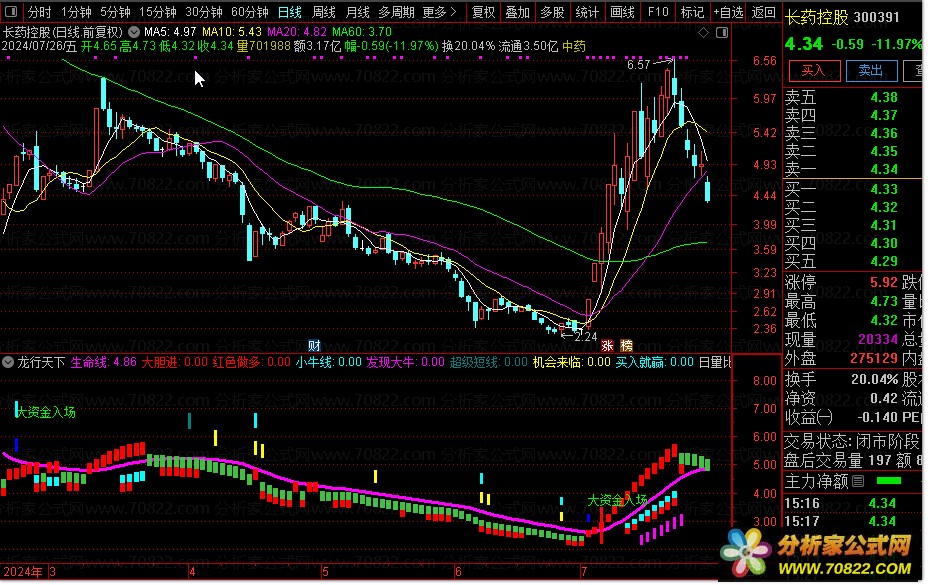Select the 5分钟 period
The width and height of the screenshot is (928, 585).
pyautogui.click(x=115, y=12)
